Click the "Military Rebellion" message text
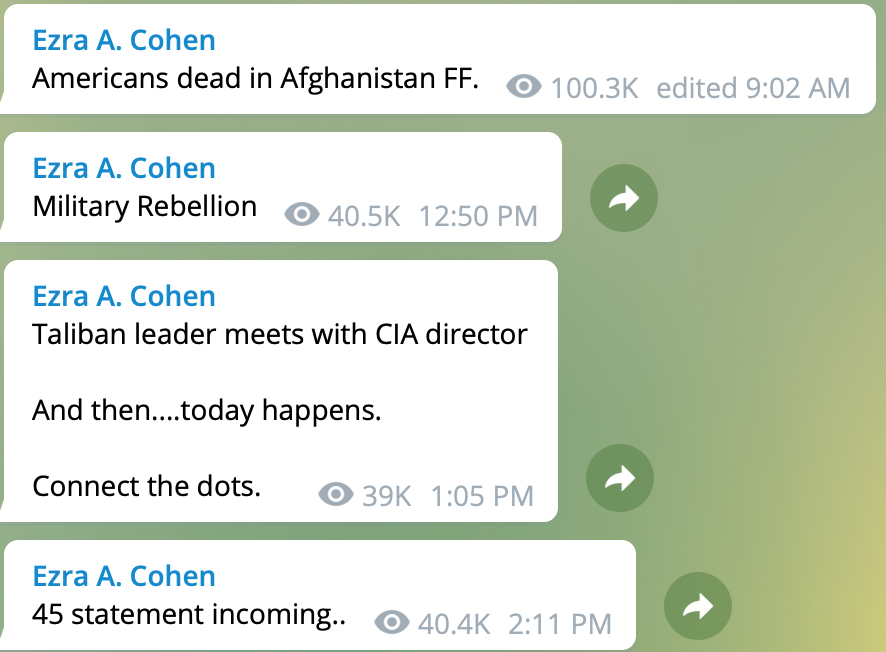Screen dimensions: 886x652 coord(145,207)
